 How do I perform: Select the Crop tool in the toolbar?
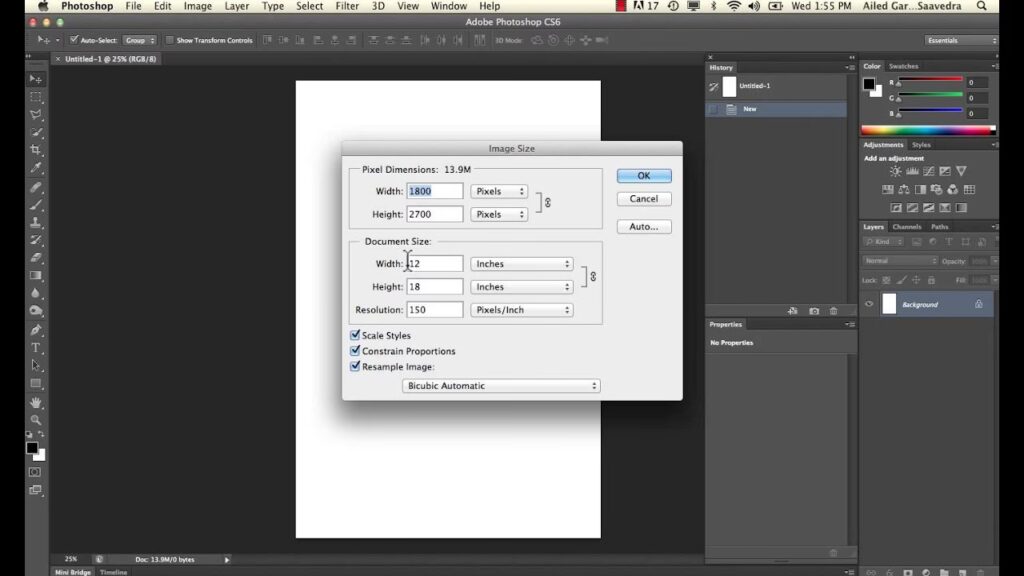click(x=36, y=149)
